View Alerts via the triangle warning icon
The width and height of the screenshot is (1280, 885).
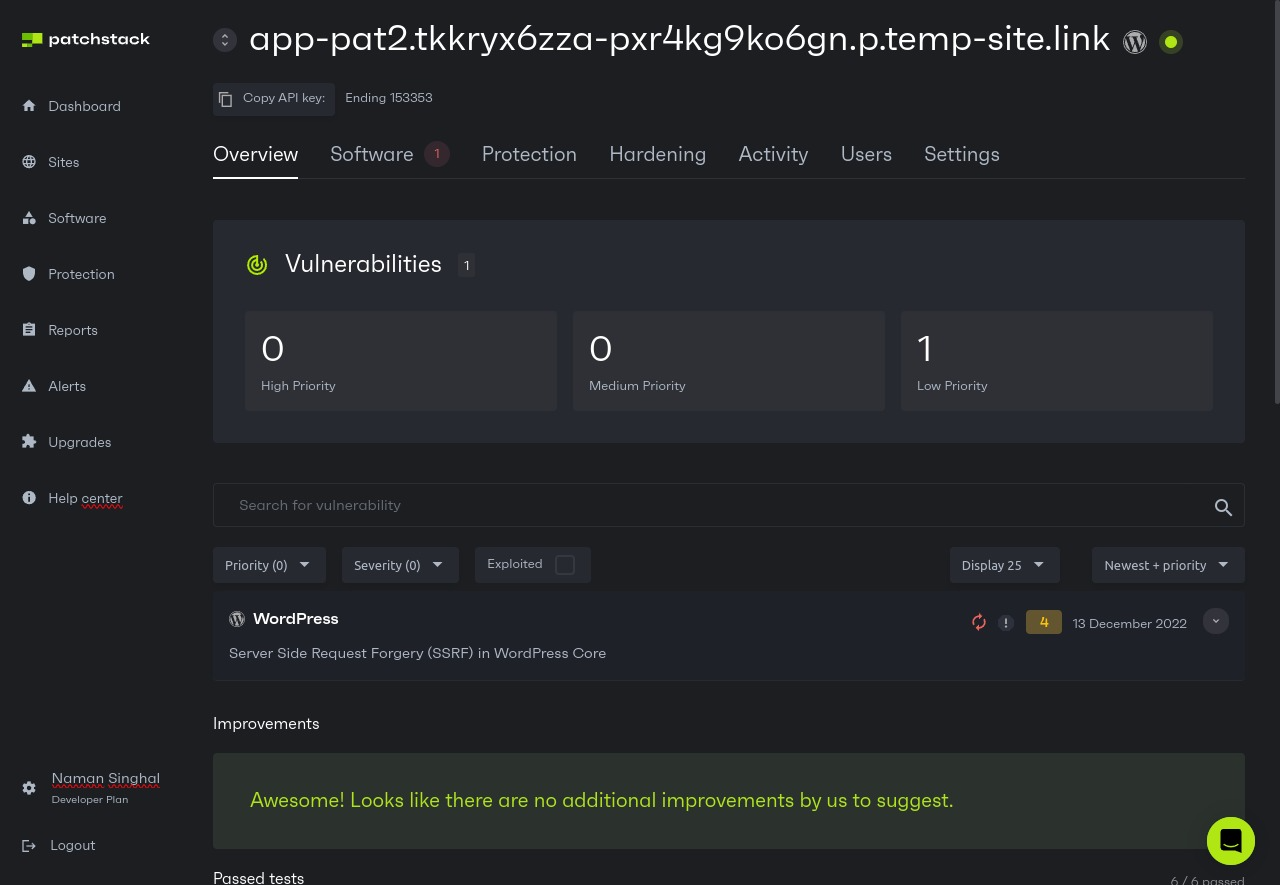(x=29, y=386)
